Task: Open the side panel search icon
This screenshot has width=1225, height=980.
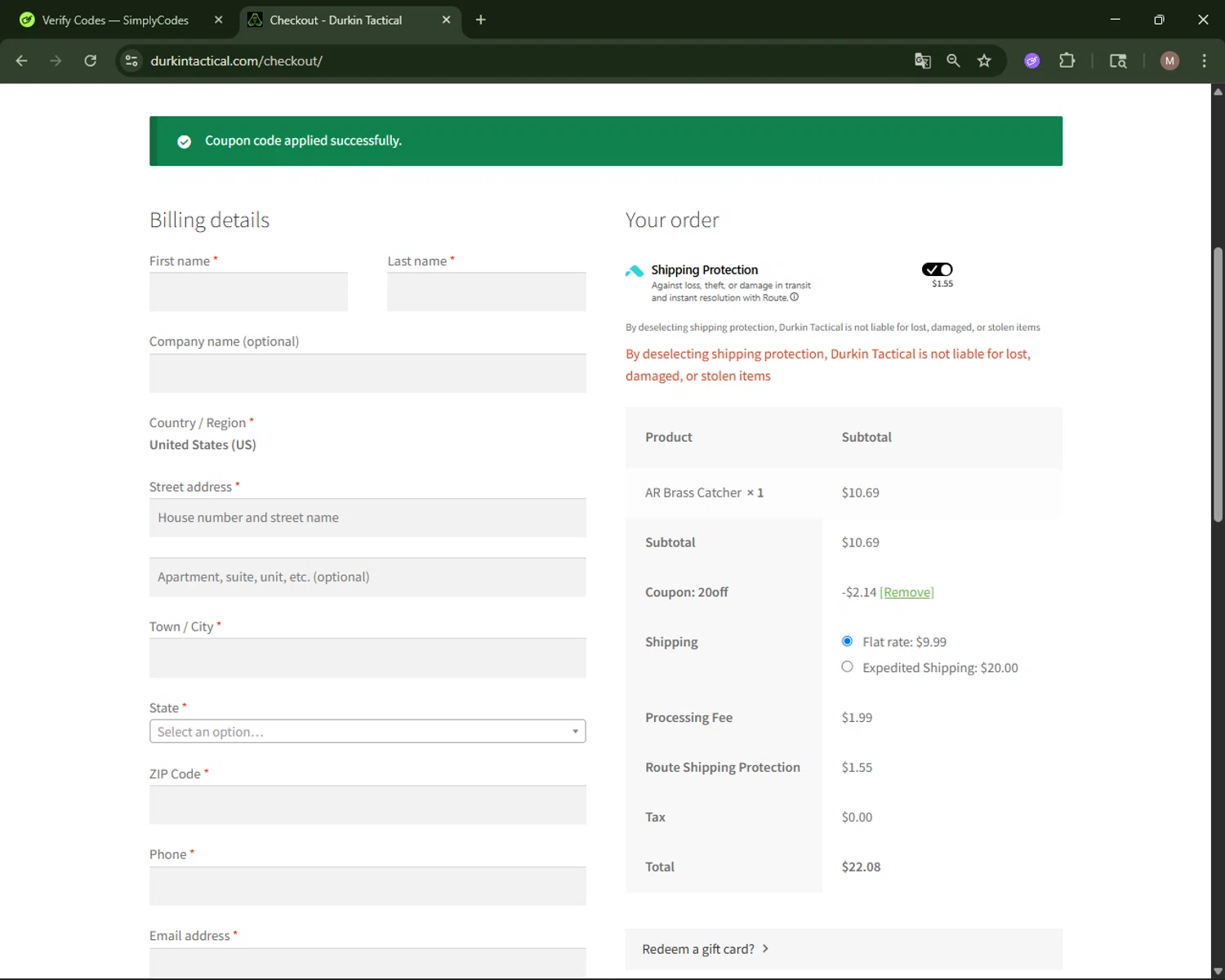Action: (1118, 60)
